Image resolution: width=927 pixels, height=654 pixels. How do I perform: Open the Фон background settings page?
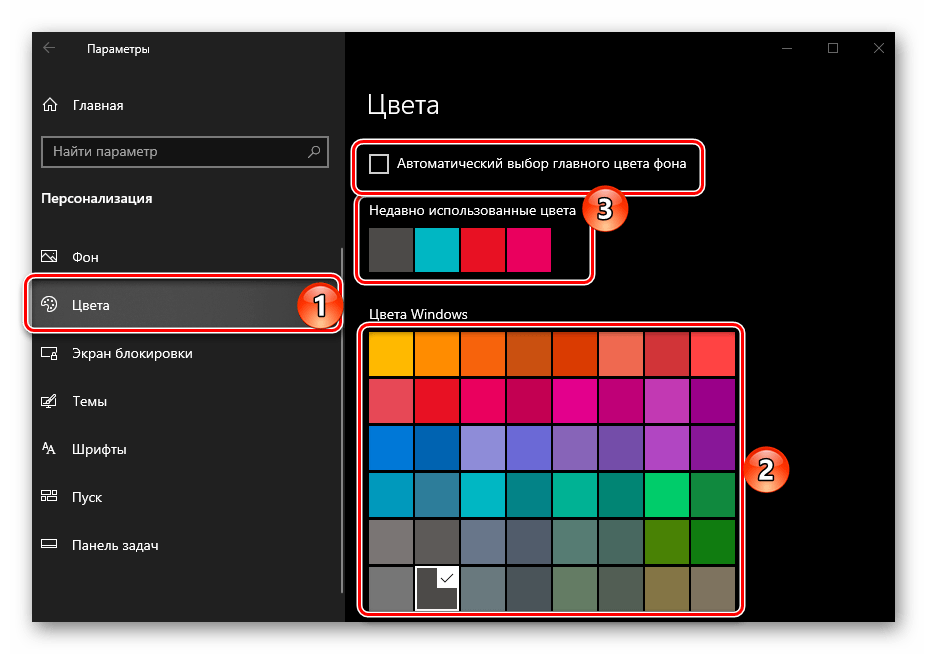(x=85, y=257)
